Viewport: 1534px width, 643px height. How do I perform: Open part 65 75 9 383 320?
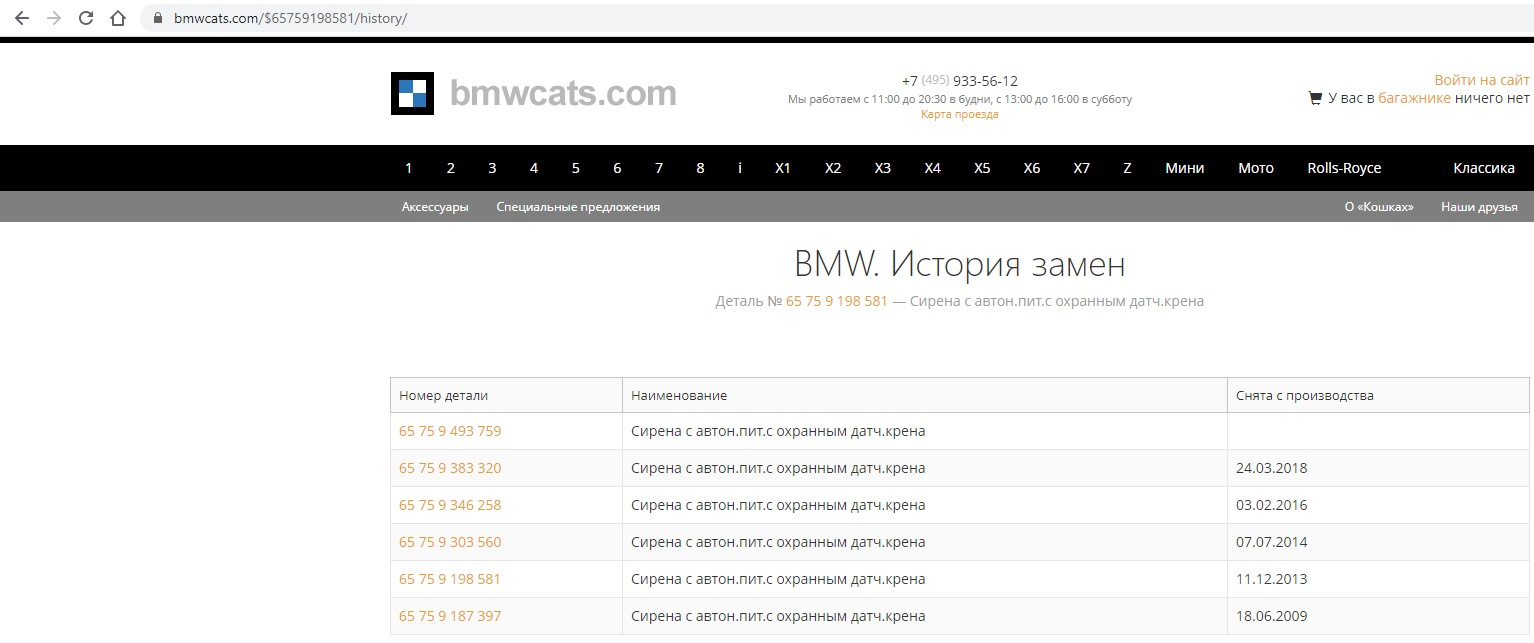pos(450,468)
